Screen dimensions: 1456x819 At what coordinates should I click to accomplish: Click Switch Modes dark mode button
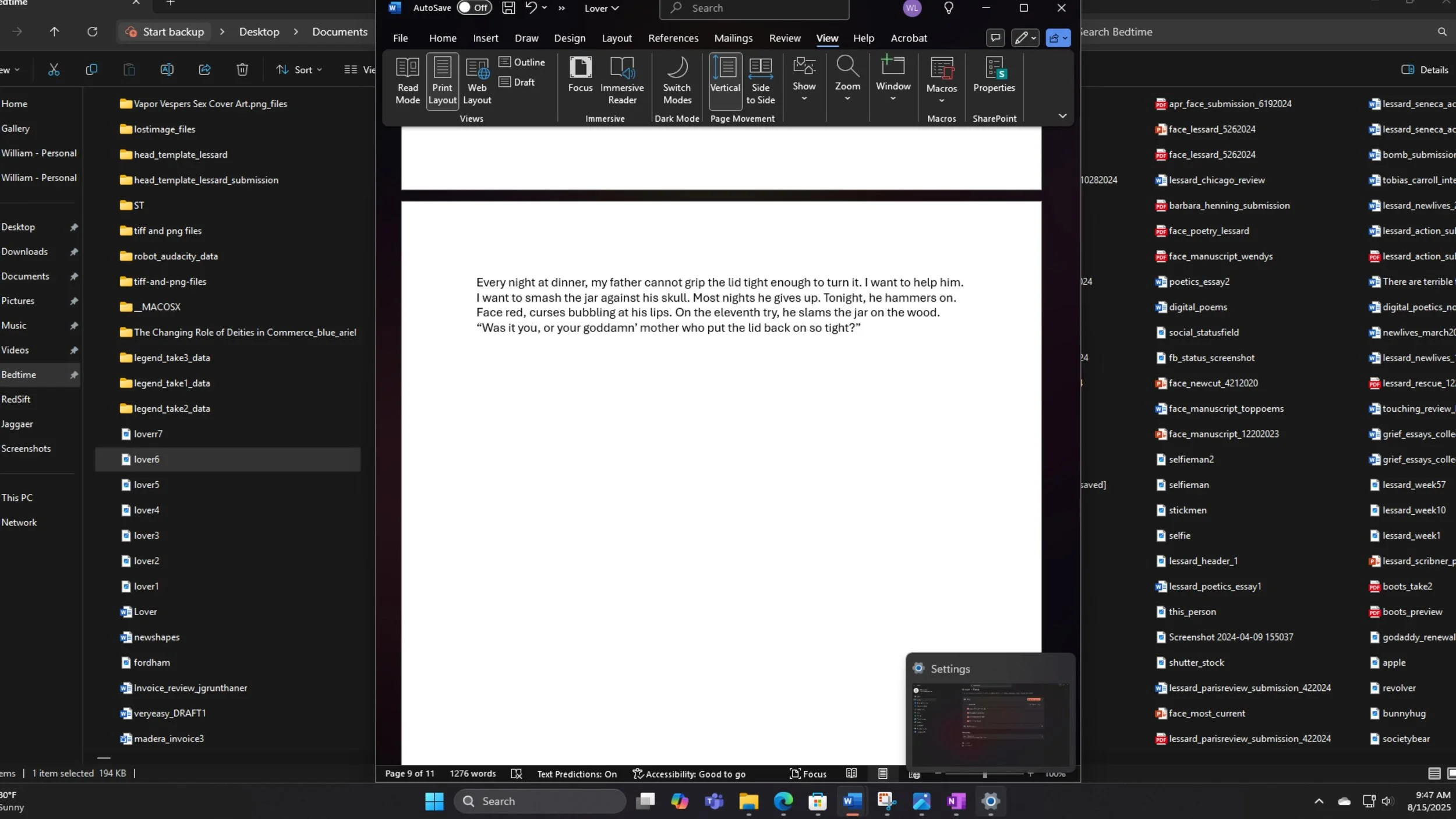(x=677, y=81)
